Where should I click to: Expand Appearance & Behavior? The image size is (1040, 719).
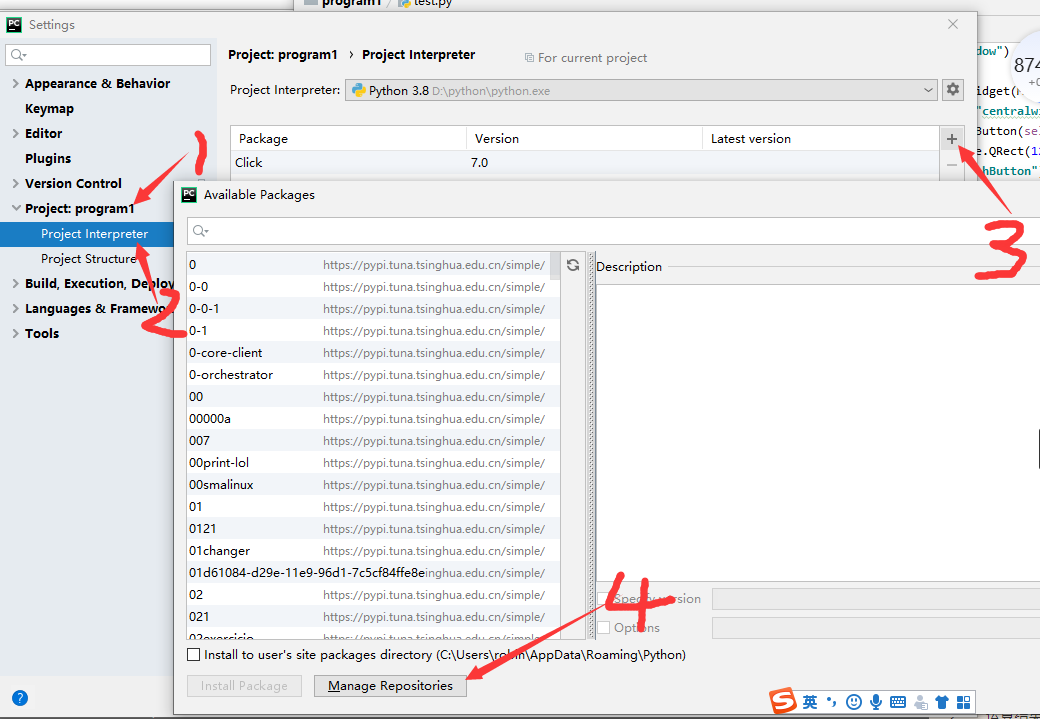(x=15, y=84)
